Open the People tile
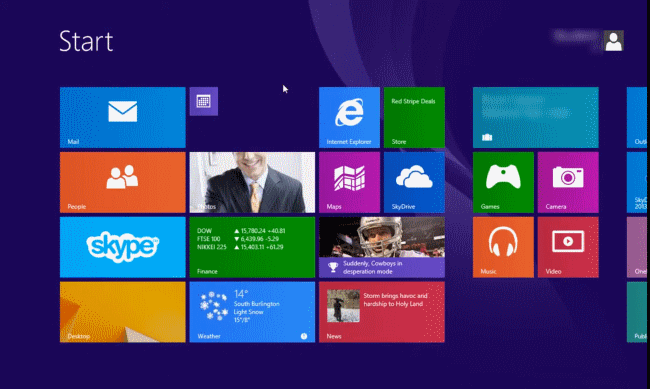 point(123,182)
